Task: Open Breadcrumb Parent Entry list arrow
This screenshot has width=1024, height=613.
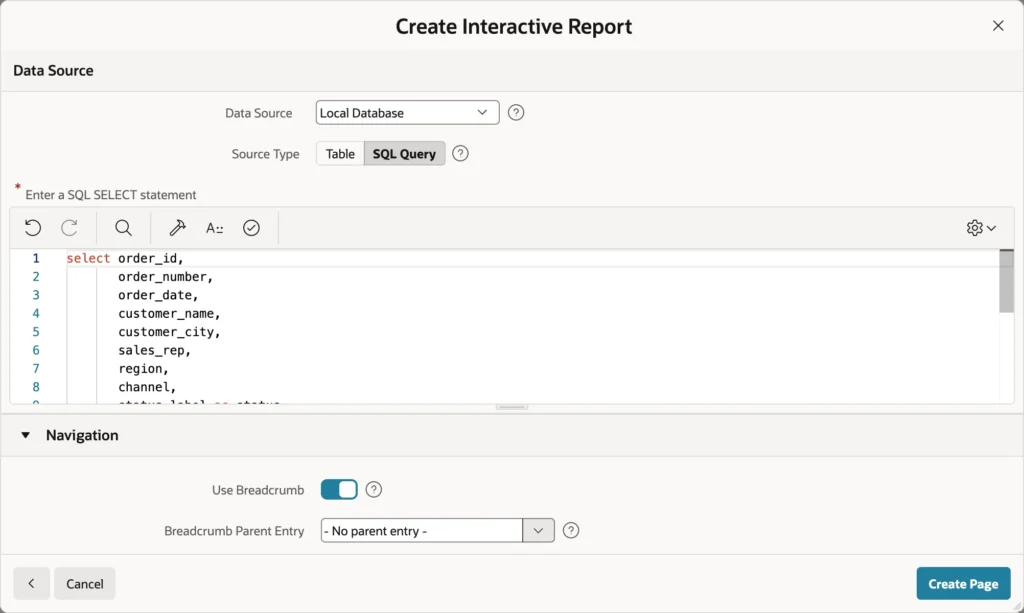Action: pos(538,531)
